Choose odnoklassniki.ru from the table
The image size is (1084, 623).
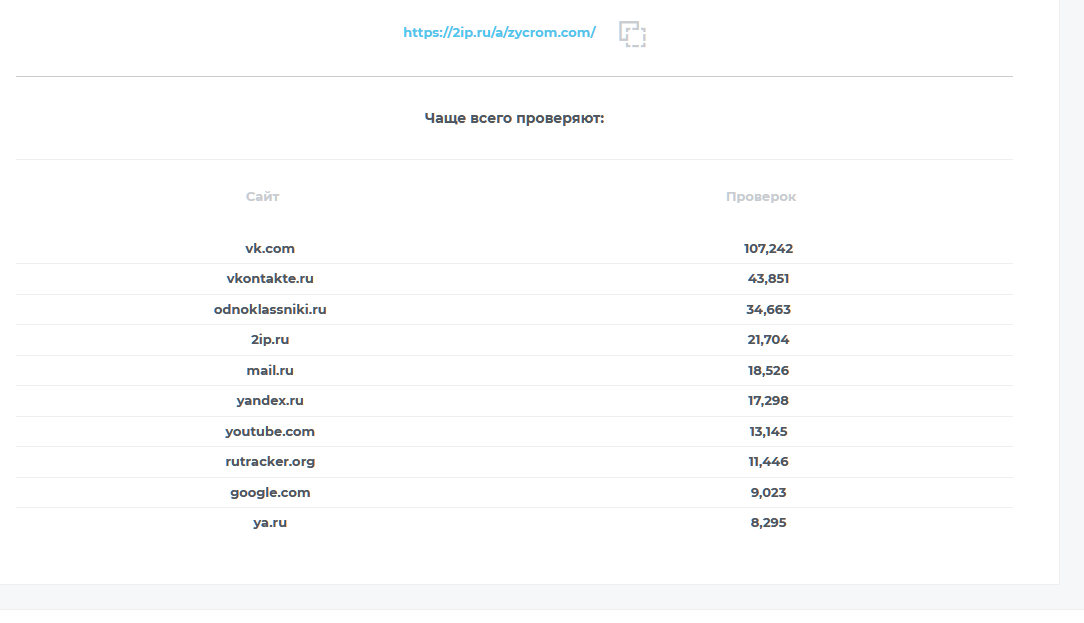270,310
